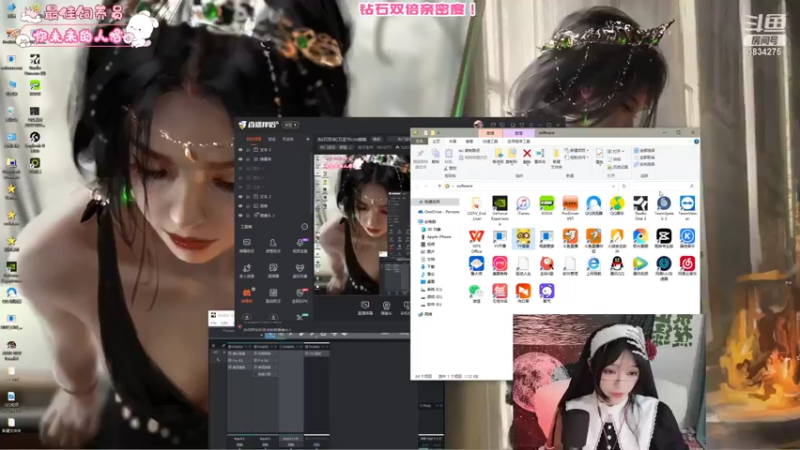Open the 微信 WeChat shortcut
Screen dimensions: 800x450
click(476, 293)
